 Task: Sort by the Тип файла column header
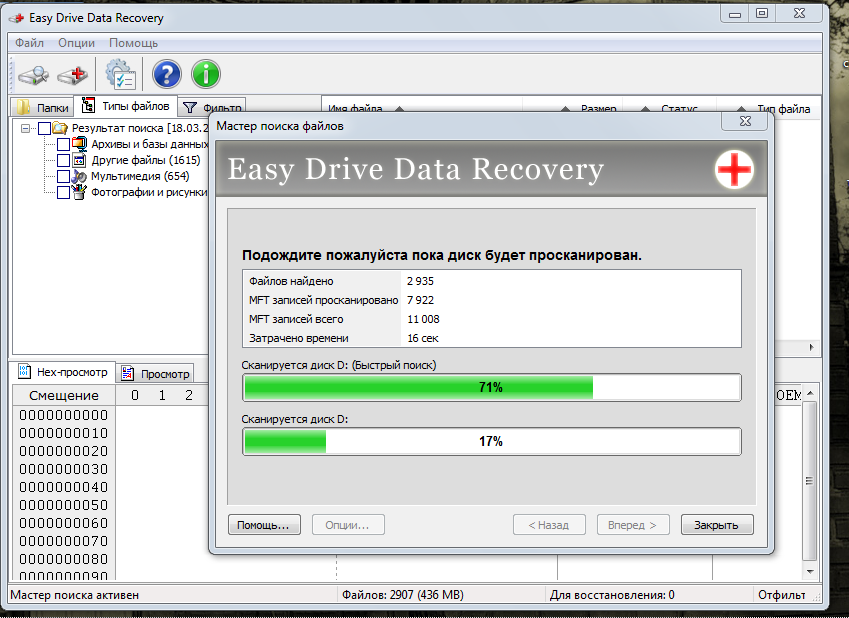783,109
